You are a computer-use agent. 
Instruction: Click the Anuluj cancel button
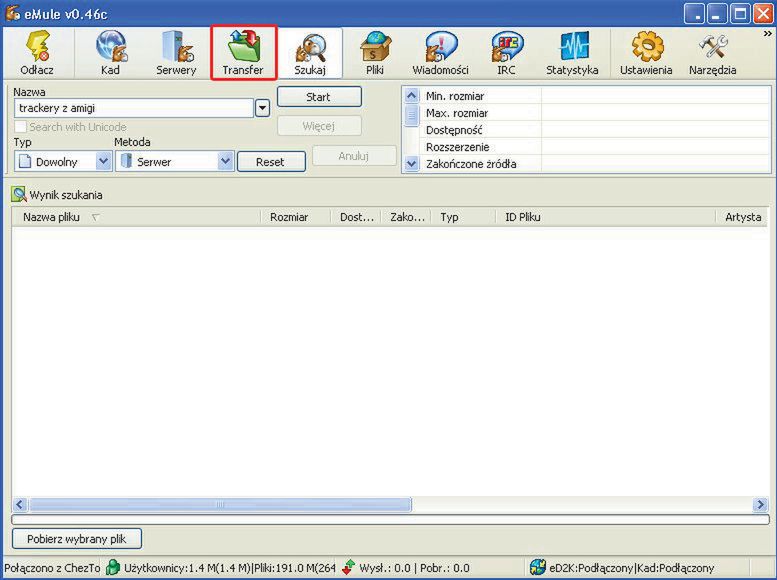(x=354, y=156)
